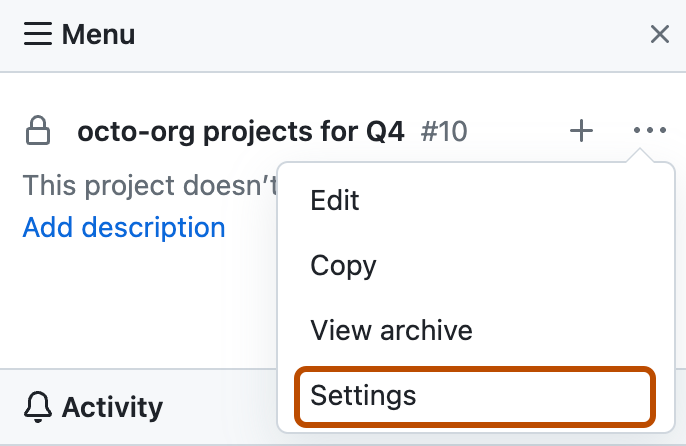Expand the Activity section heading

point(112,407)
